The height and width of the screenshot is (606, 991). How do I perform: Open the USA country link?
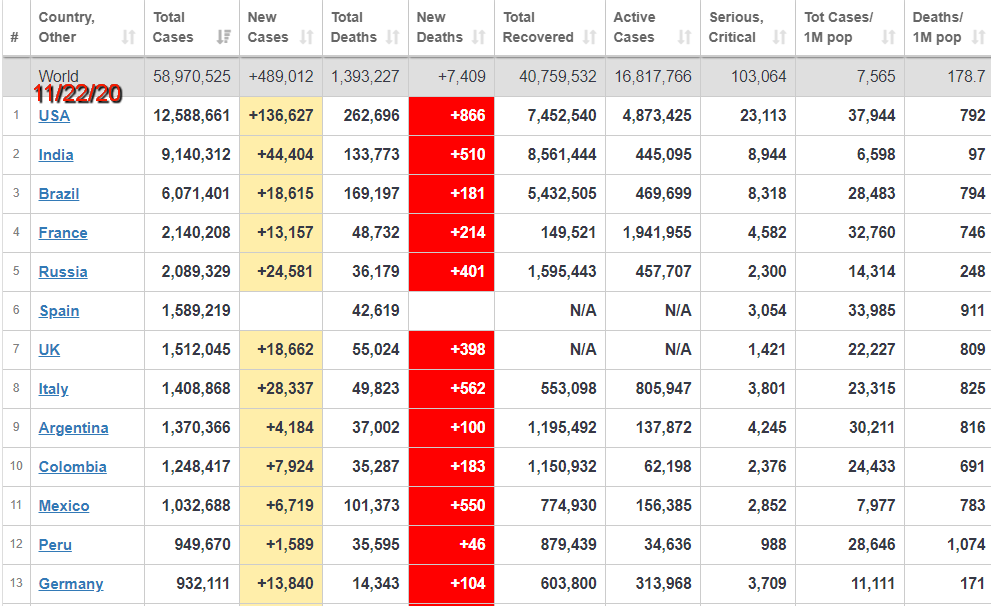pos(54,116)
